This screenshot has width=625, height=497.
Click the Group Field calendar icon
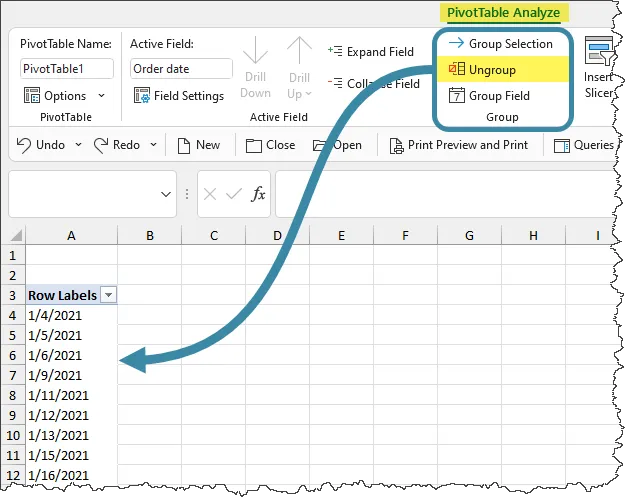tap(456, 96)
